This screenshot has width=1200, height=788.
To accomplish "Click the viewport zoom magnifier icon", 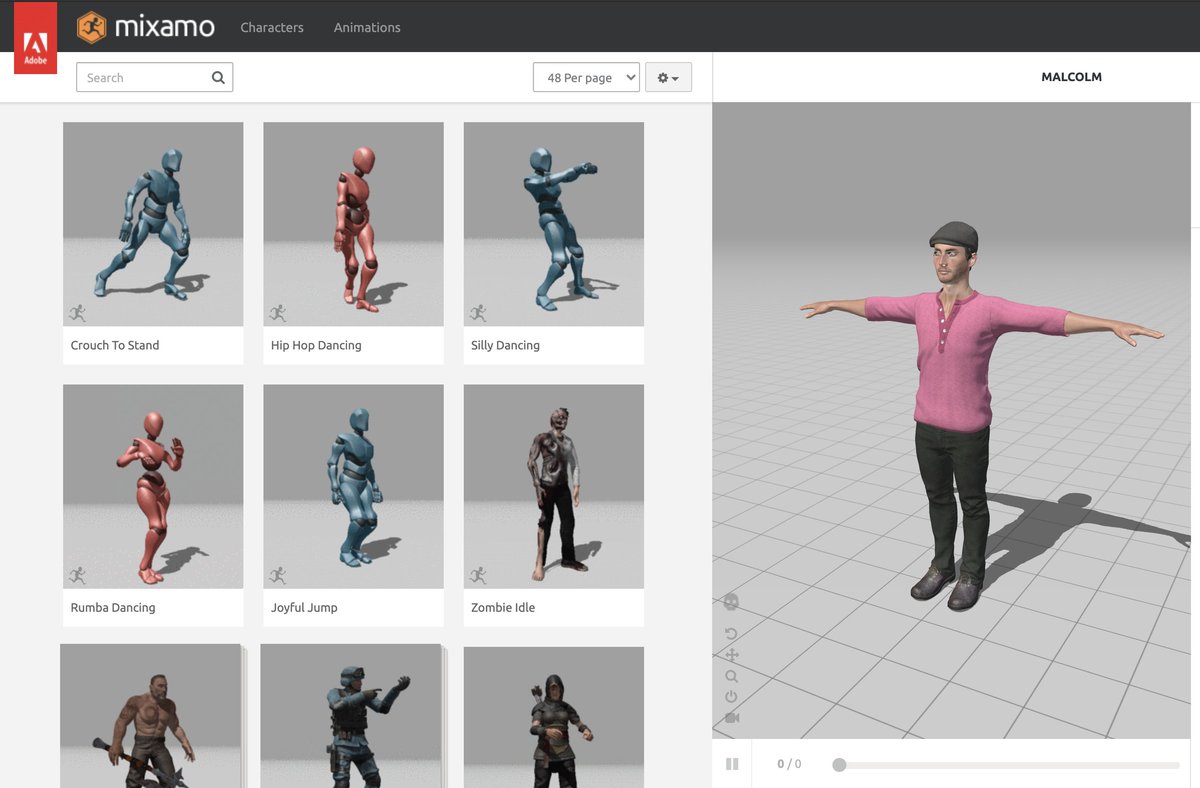I will (x=731, y=676).
